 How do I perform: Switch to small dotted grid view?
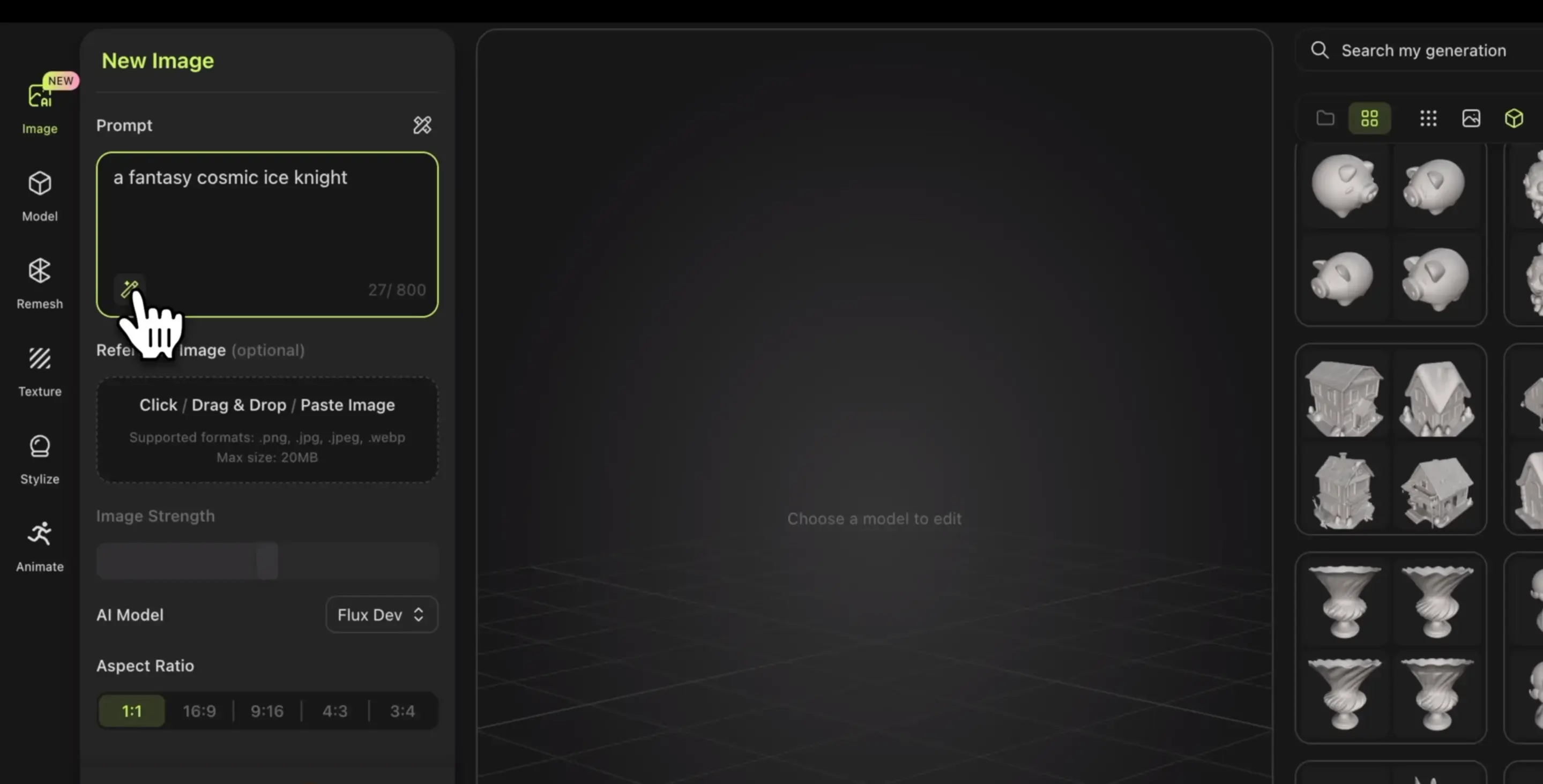[1428, 118]
